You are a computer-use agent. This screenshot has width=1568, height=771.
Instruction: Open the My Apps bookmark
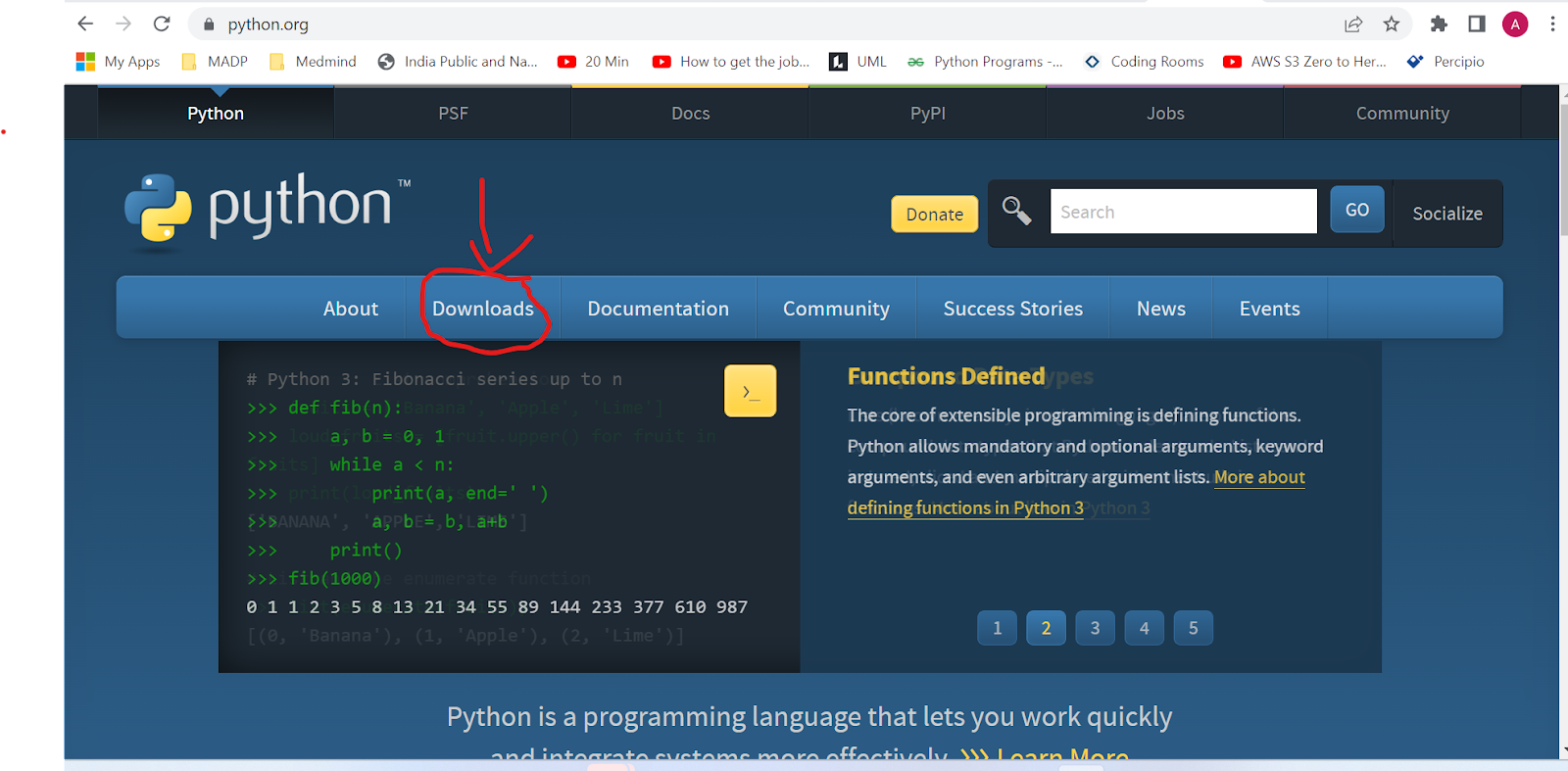click(119, 62)
